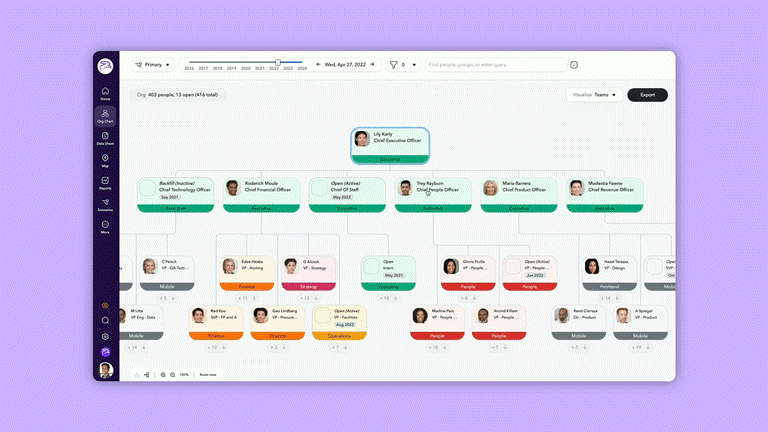
Task: Expand +13 reports under G Alcock
Action: (x=309, y=298)
